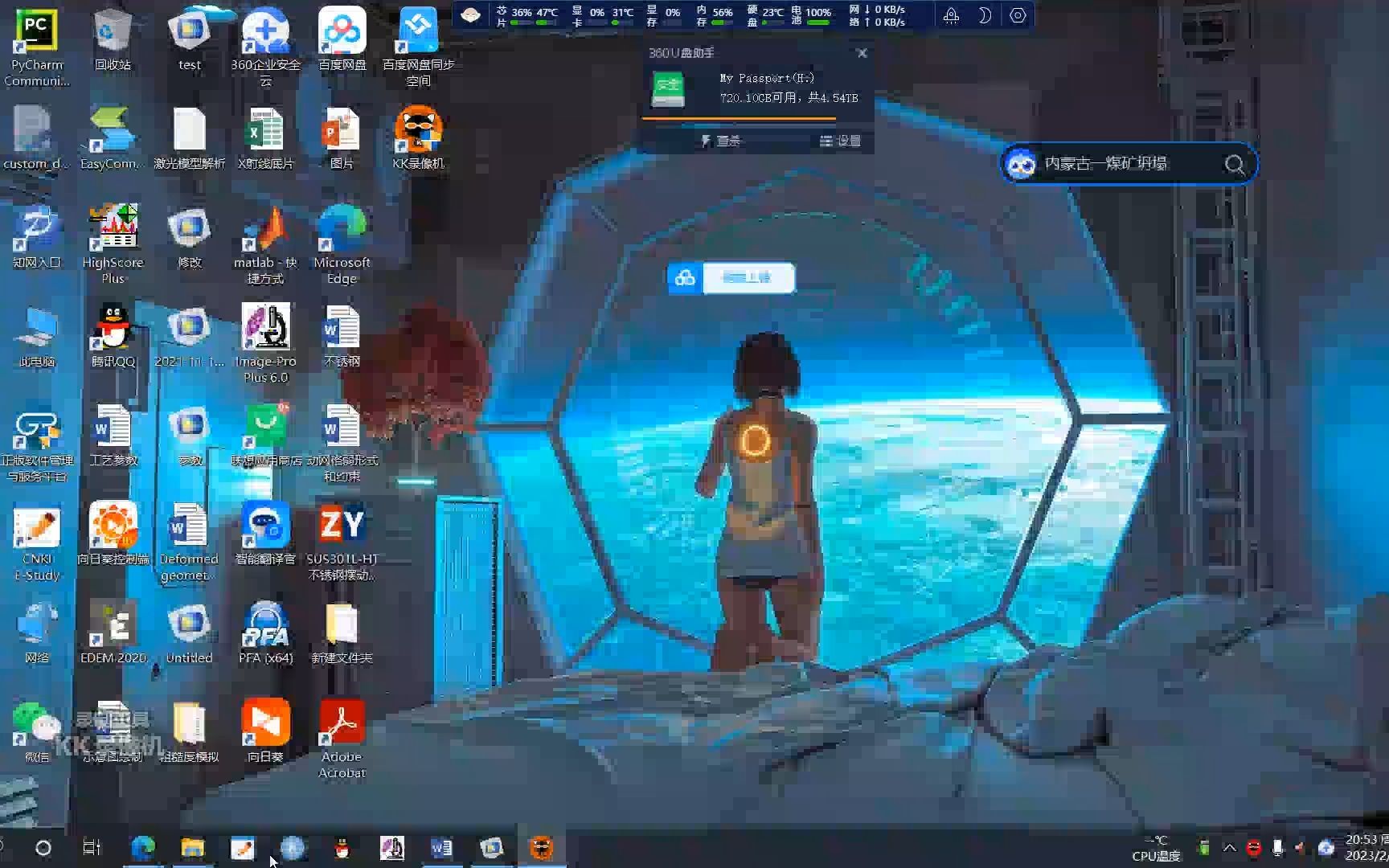Launch 百度网盘 desktop icon

[342, 40]
